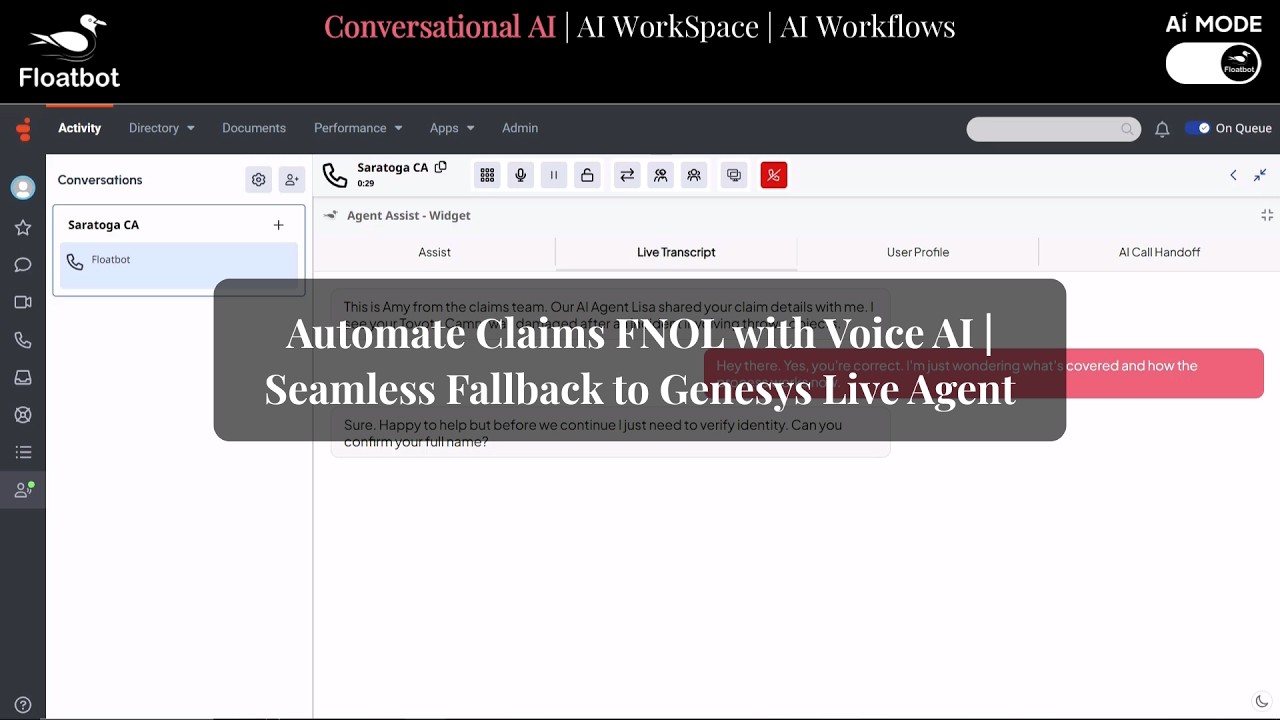This screenshot has height=720, width=1280.
Task: Open the screen share monitor icon
Action: [734, 175]
